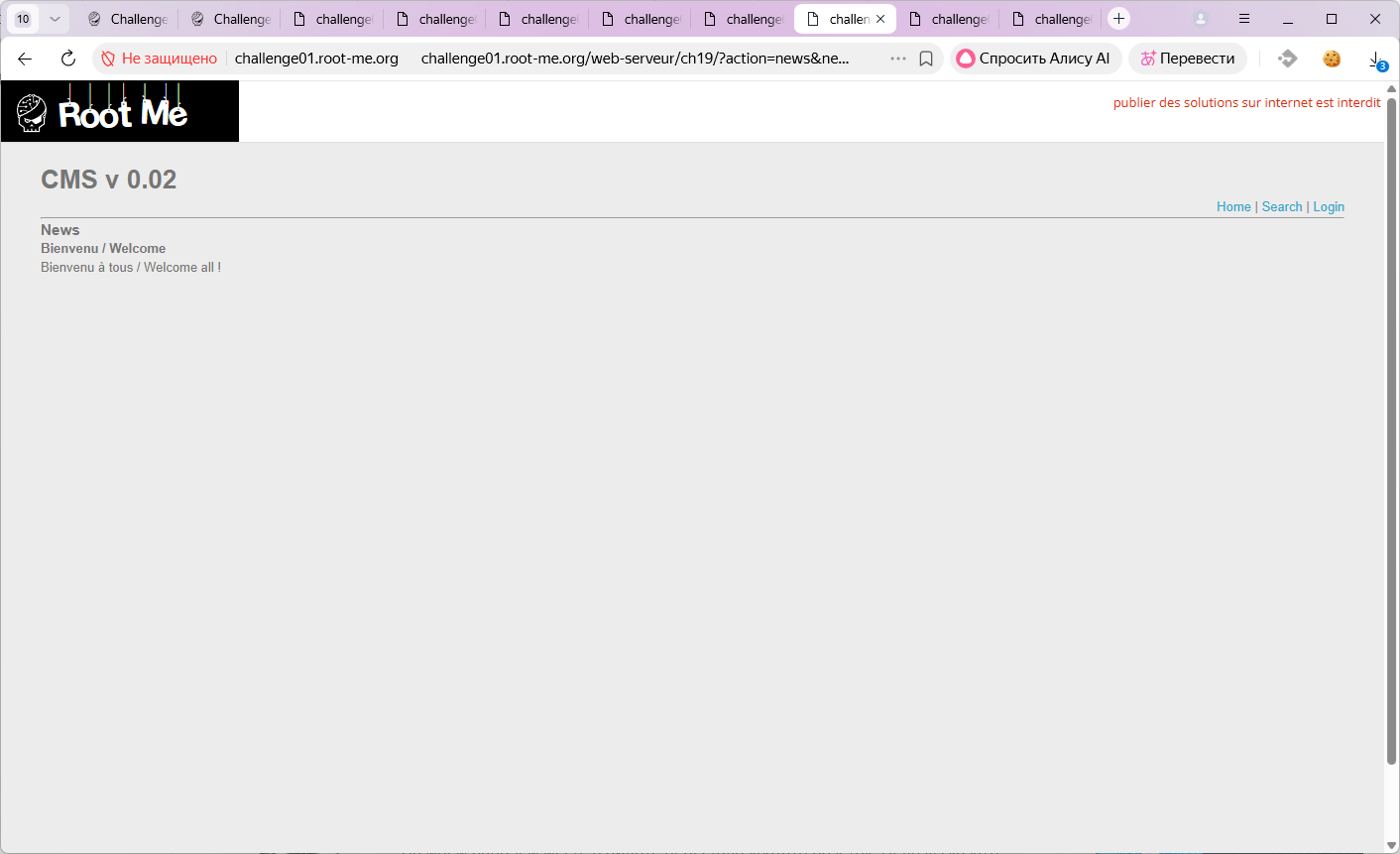Open the downloads icon with badge

[1376, 60]
